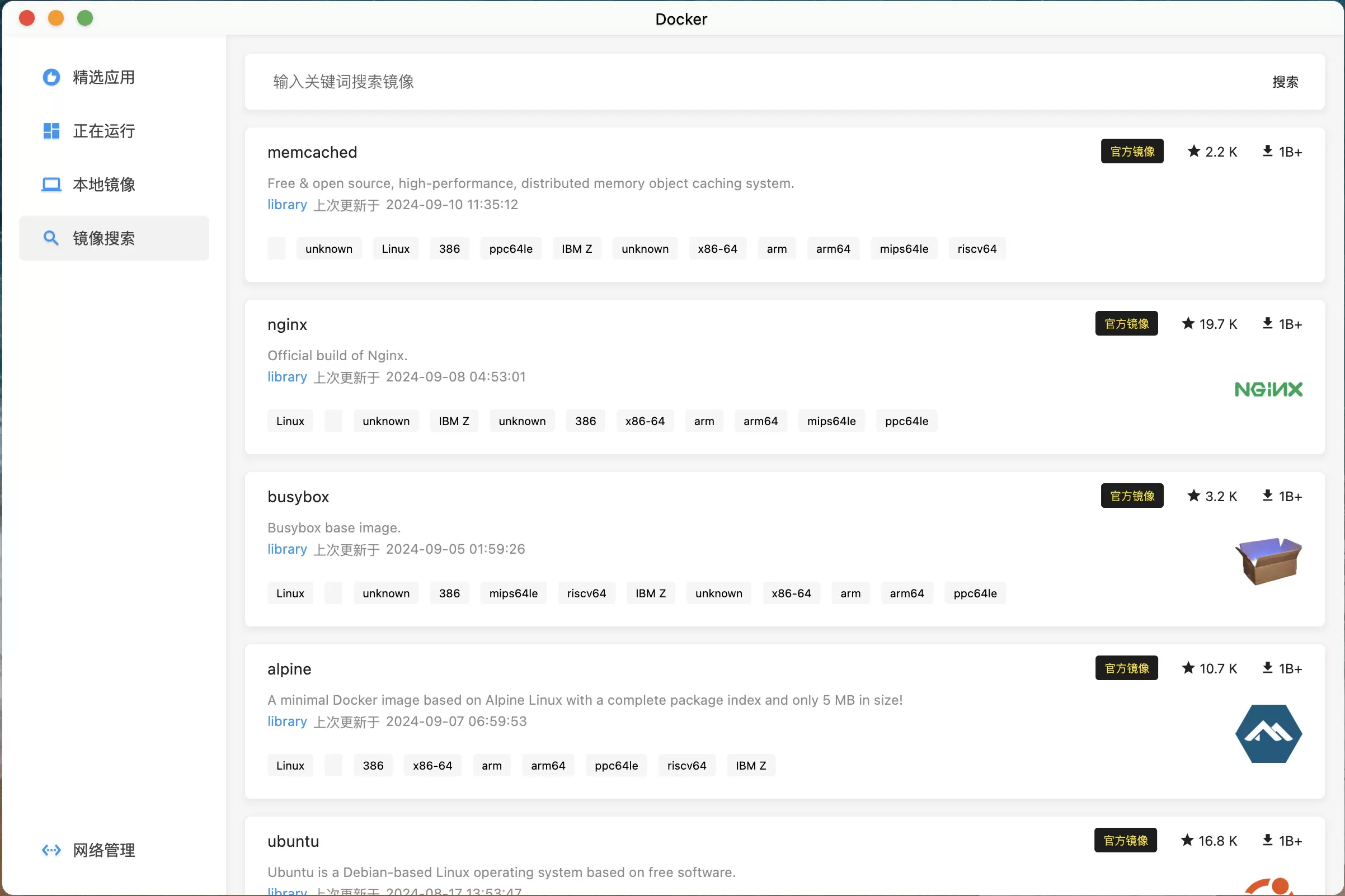This screenshot has height=896, width=1345.
Task: Click the IBM Z tag on nginx
Action: point(454,421)
